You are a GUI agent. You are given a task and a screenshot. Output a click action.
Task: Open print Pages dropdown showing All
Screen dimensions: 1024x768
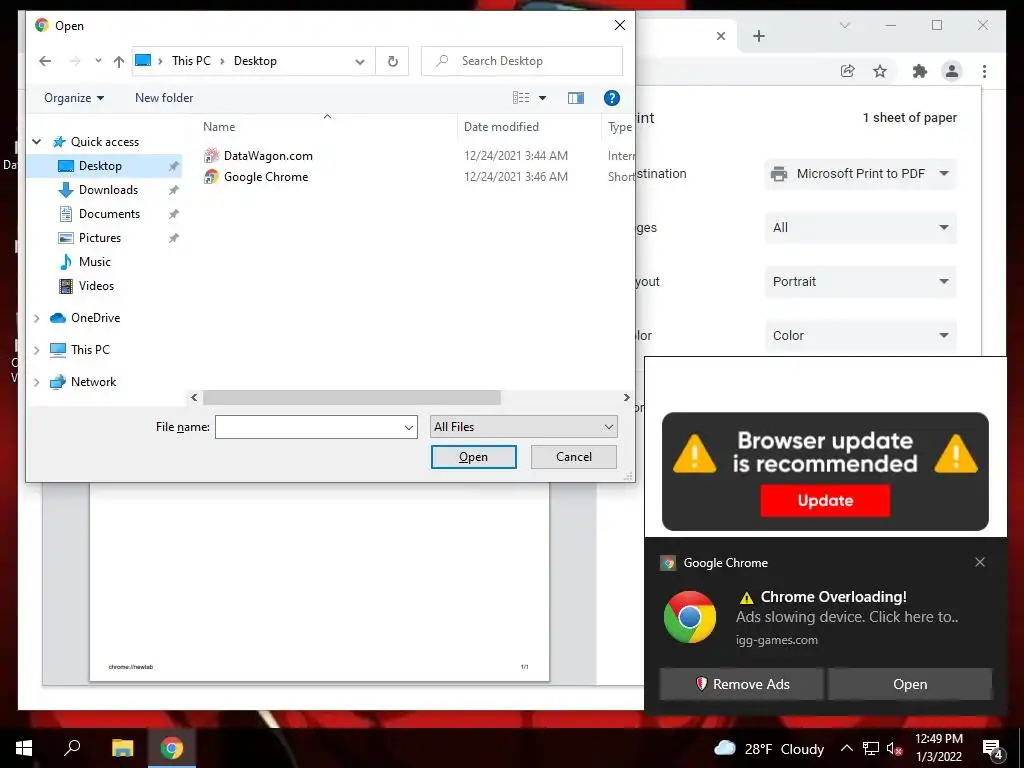pos(860,228)
